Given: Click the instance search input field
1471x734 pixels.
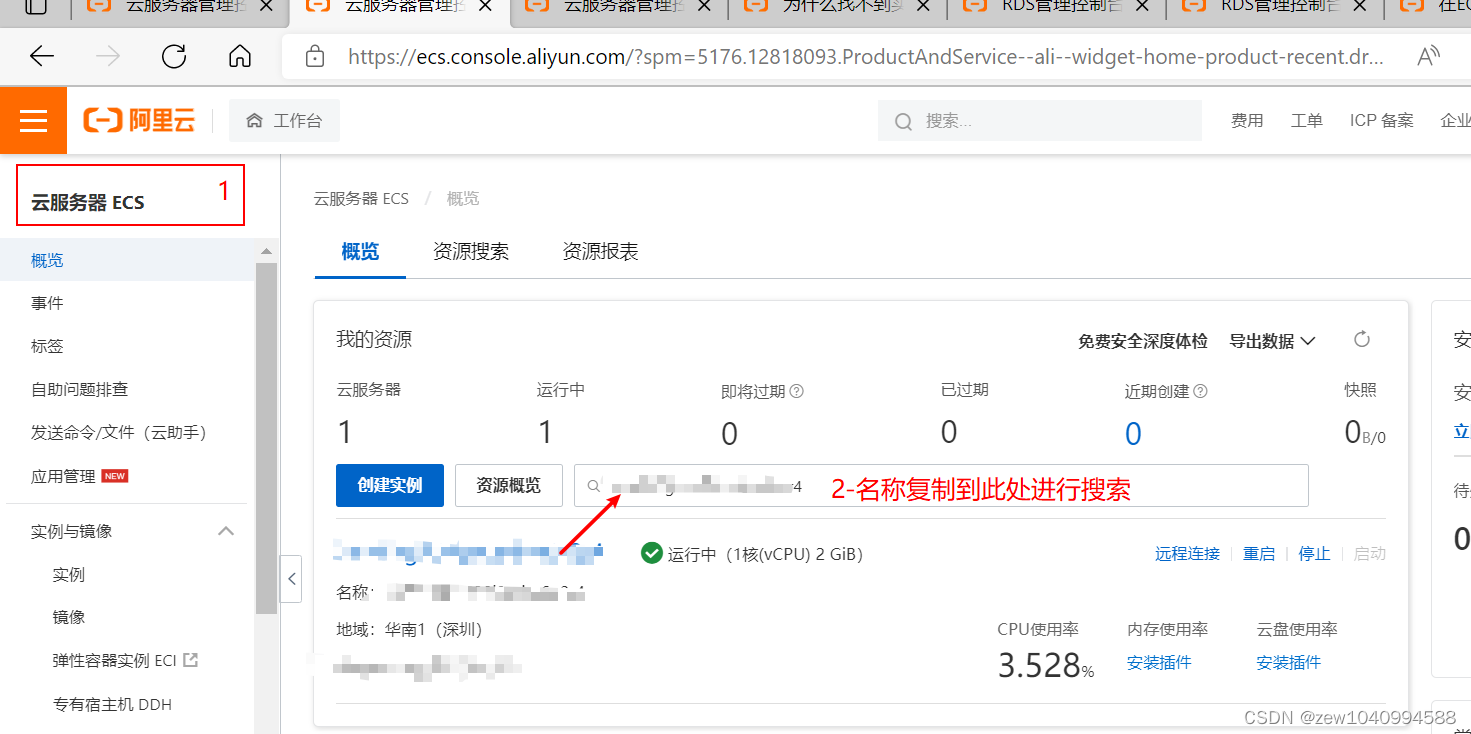Looking at the screenshot, I should [800, 485].
